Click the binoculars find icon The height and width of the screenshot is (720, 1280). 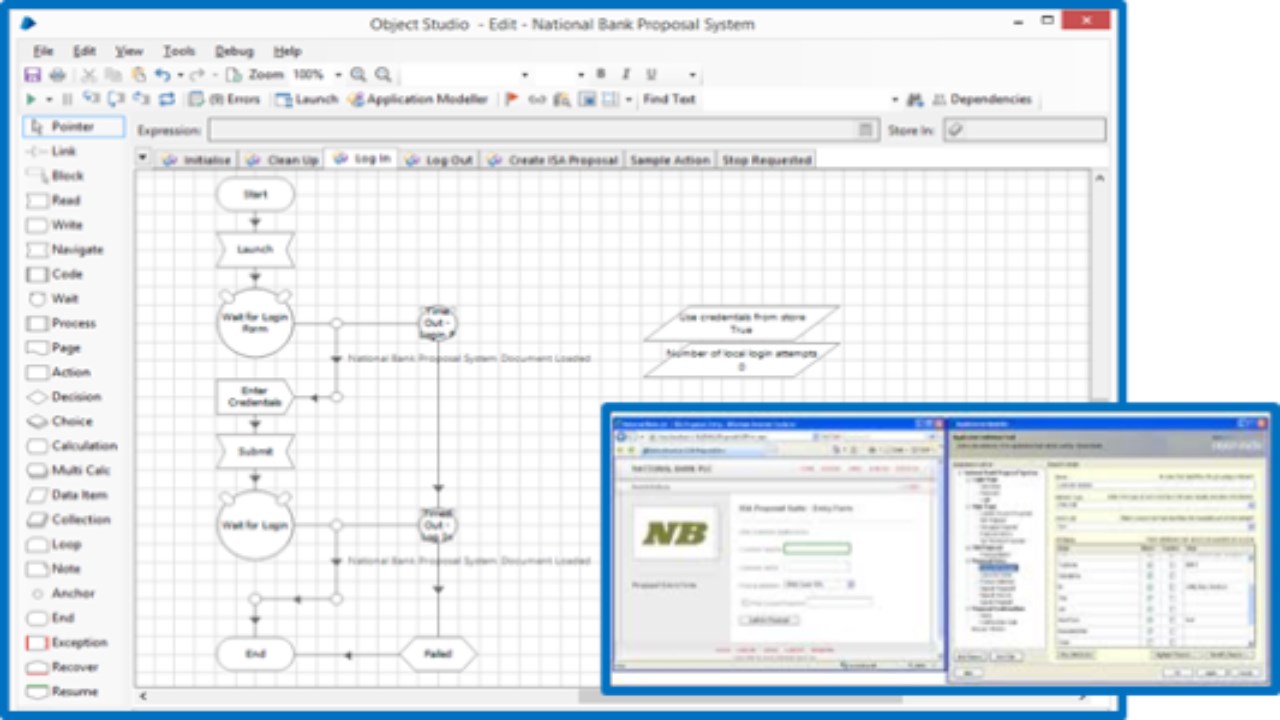(x=914, y=99)
